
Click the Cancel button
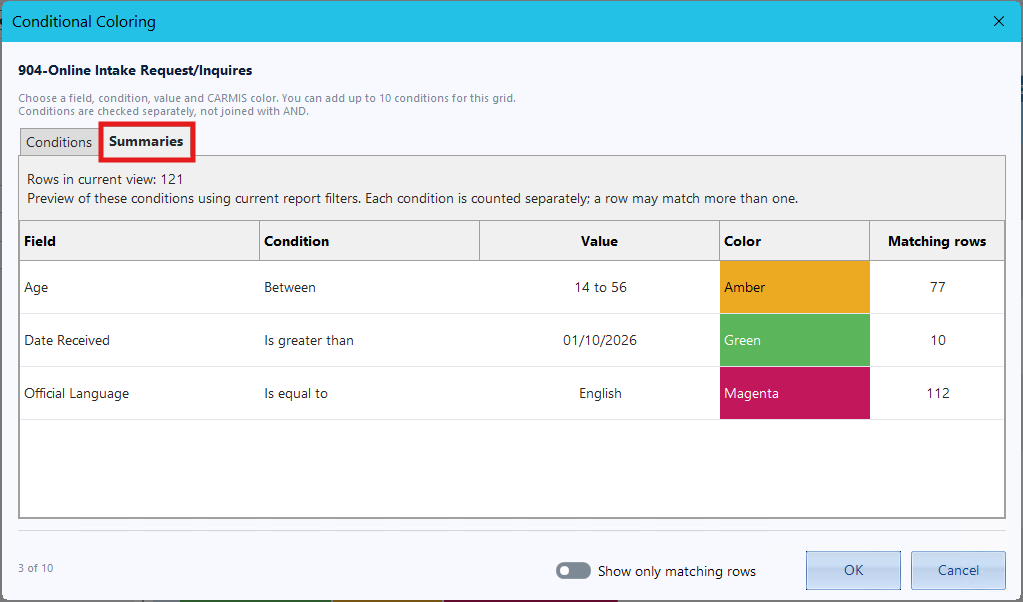pyautogui.click(x=958, y=570)
